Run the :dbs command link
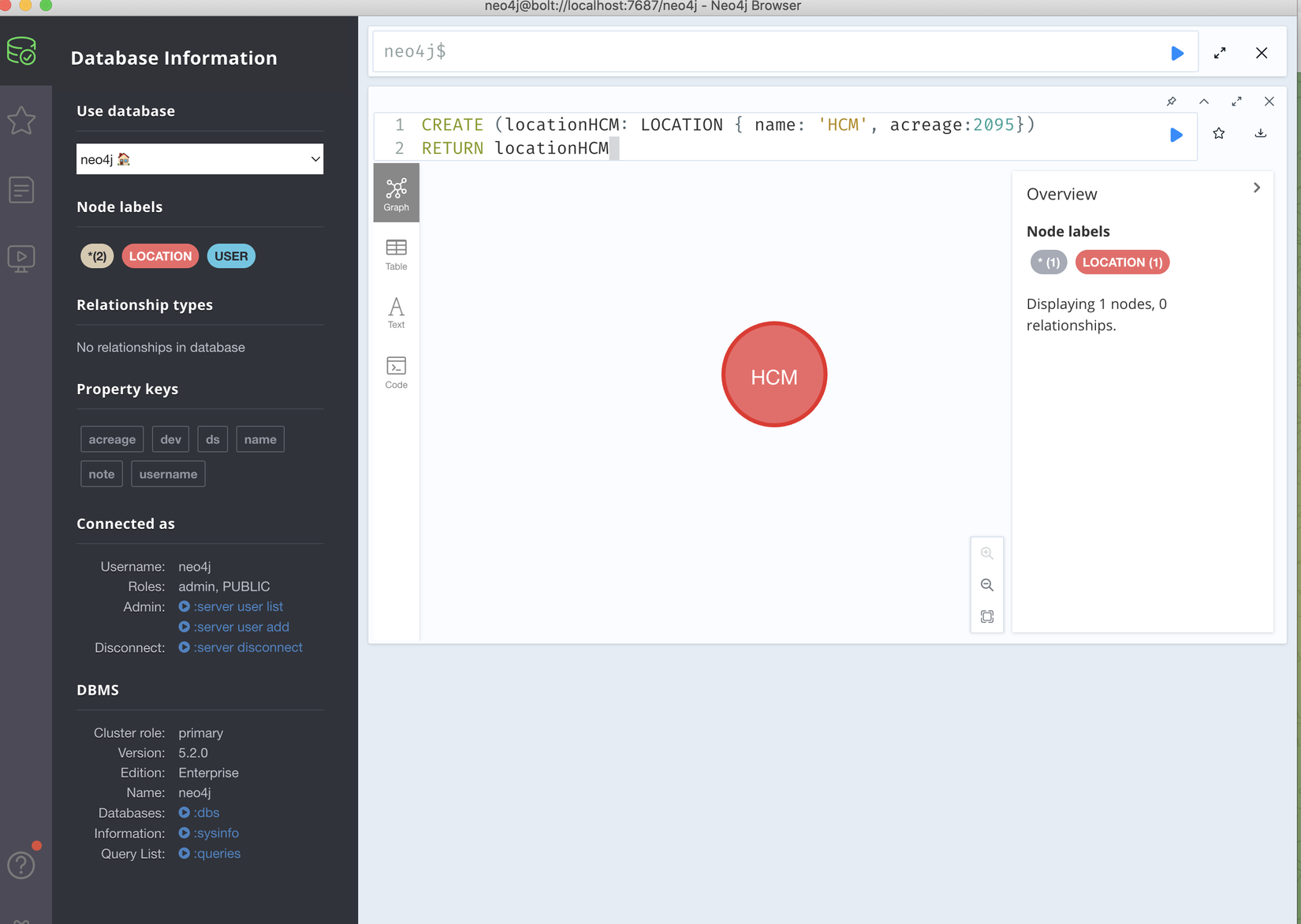This screenshot has height=924, width=1301. pyautogui.click(x=199, y=813)
